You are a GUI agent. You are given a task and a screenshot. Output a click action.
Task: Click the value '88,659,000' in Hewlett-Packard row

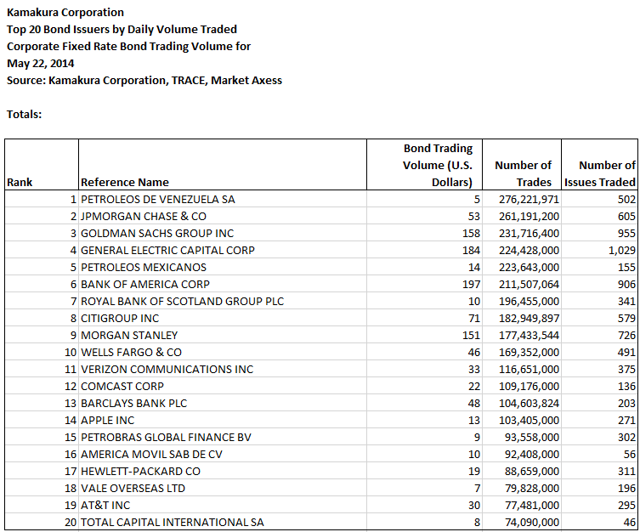(x=532, y=472)
